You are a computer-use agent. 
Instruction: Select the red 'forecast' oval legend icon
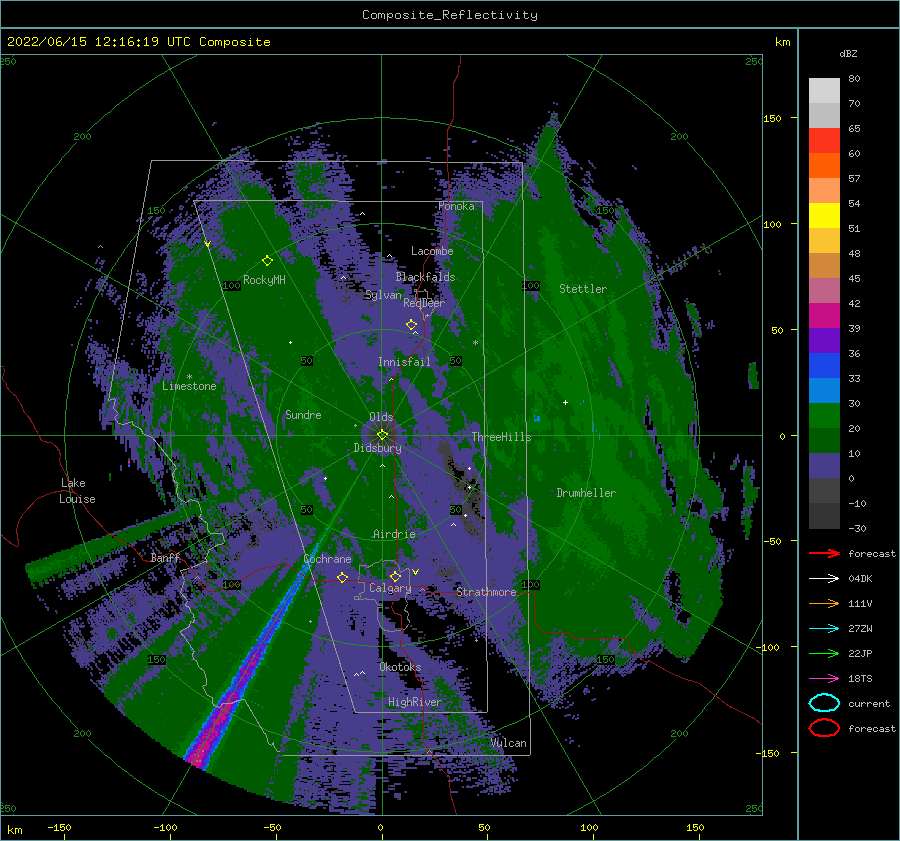[824, 728]
